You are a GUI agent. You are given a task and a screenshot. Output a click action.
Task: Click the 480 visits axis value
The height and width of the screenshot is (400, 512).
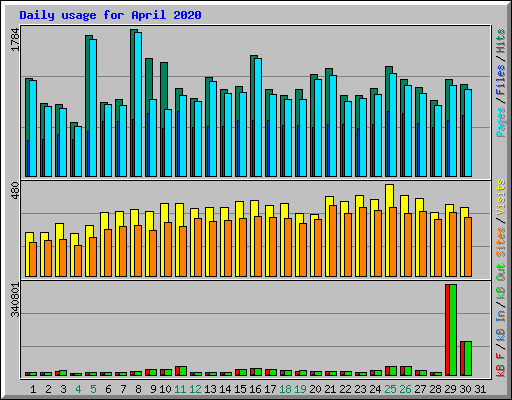(x=15, y=191)
